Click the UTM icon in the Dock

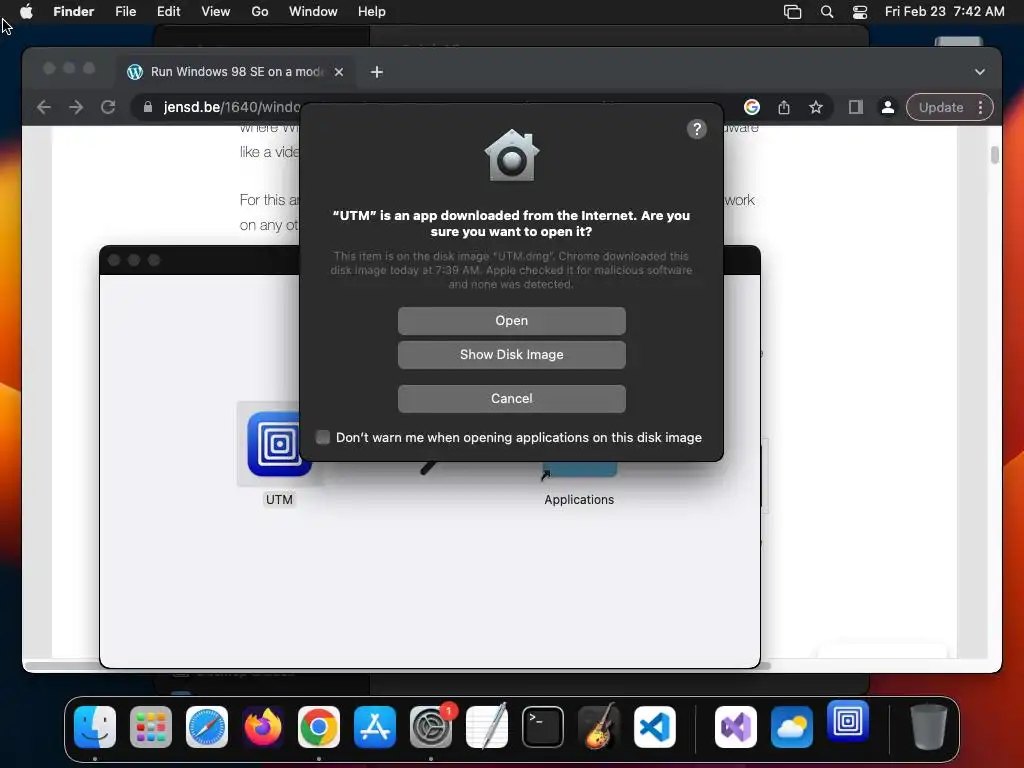(848, 722)
